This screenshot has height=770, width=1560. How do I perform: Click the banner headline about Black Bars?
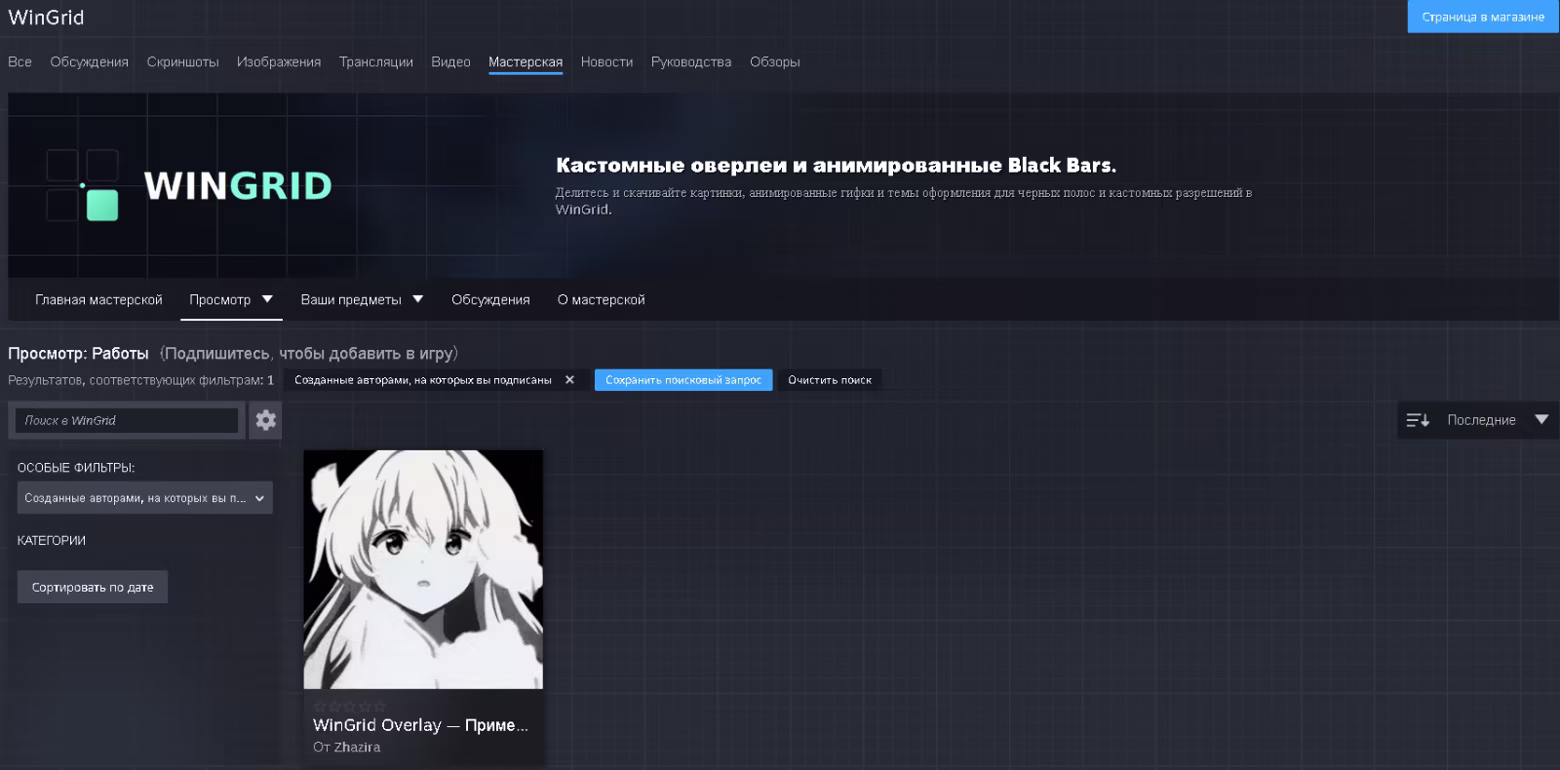836,165
